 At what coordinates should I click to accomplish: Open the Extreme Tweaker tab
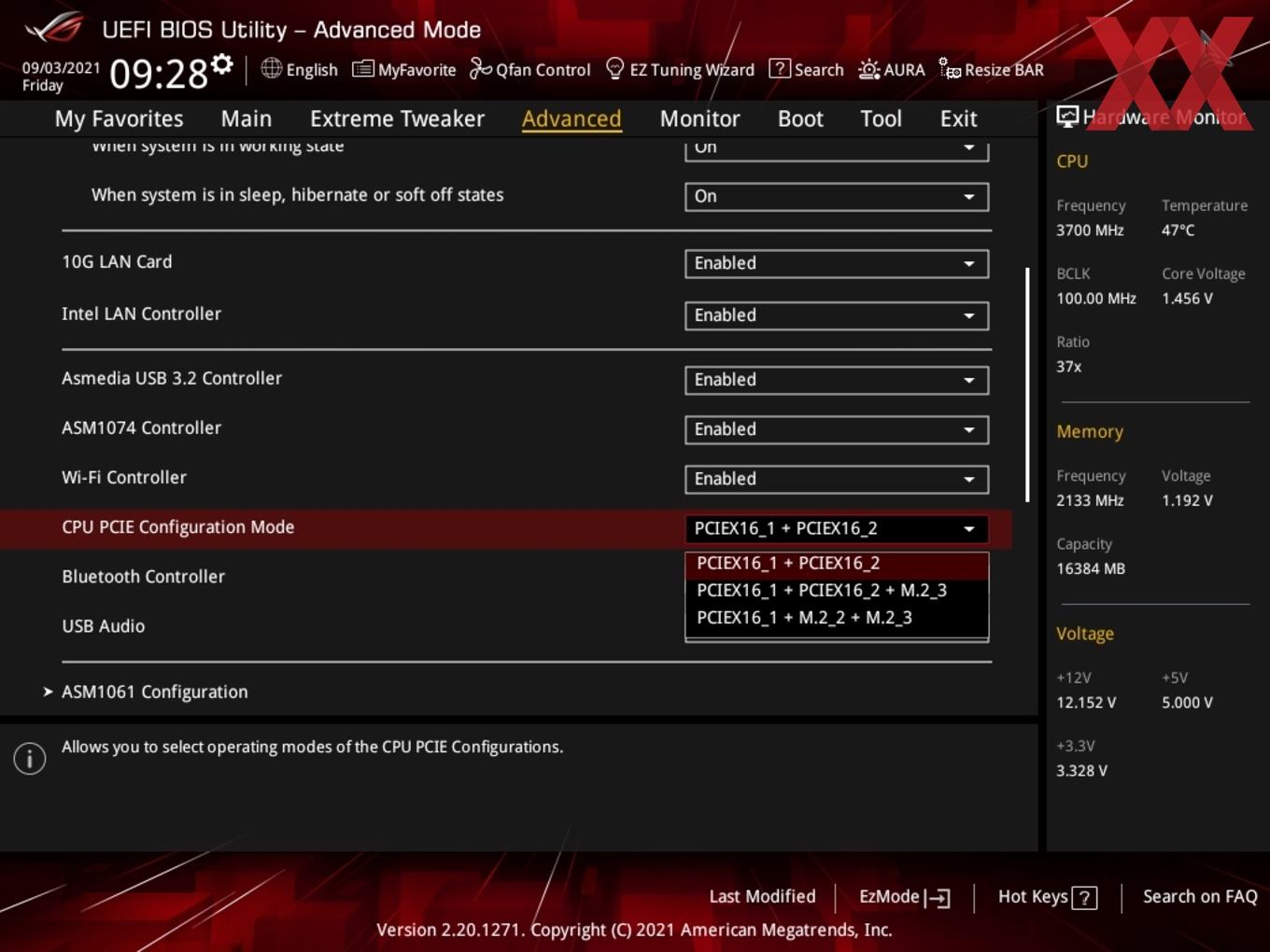397,119
